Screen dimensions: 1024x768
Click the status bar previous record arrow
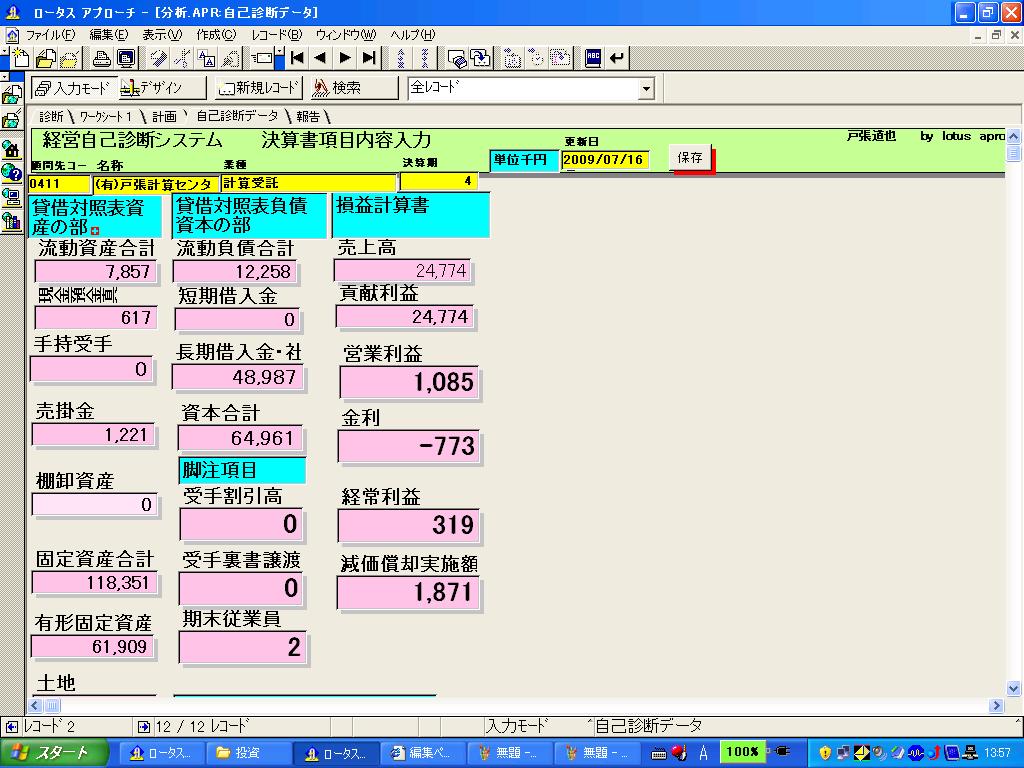point(12,726)
